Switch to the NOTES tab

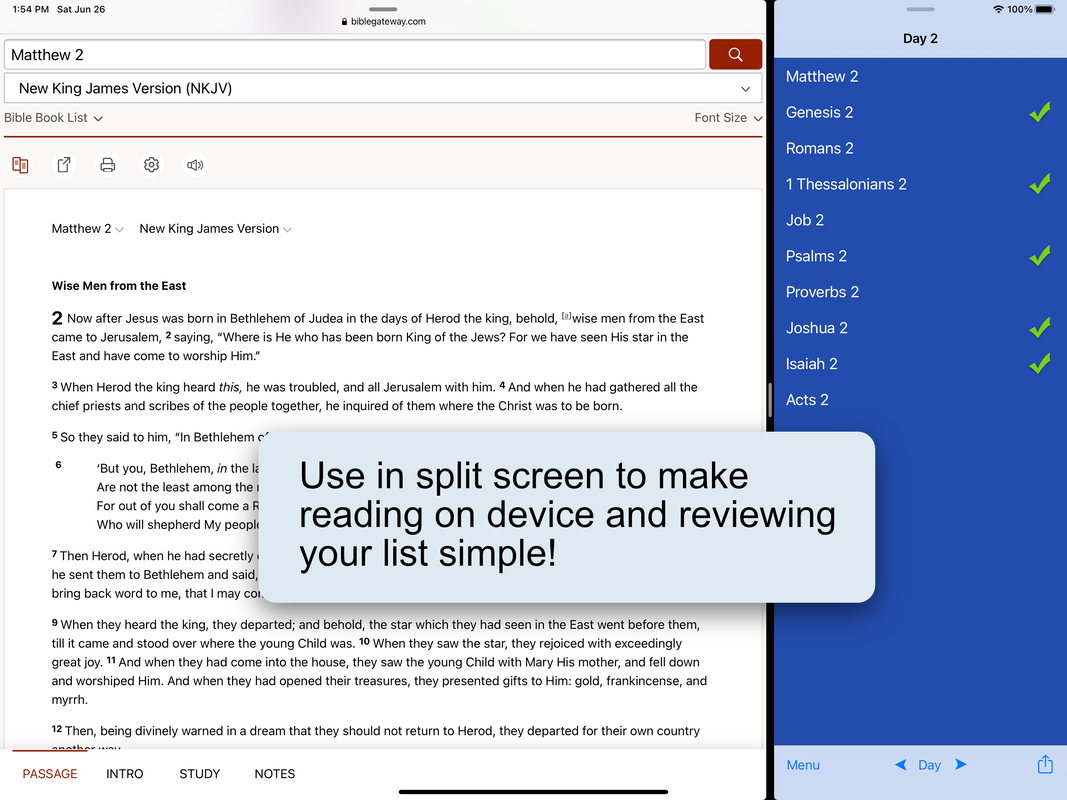[x=275, y=774]
